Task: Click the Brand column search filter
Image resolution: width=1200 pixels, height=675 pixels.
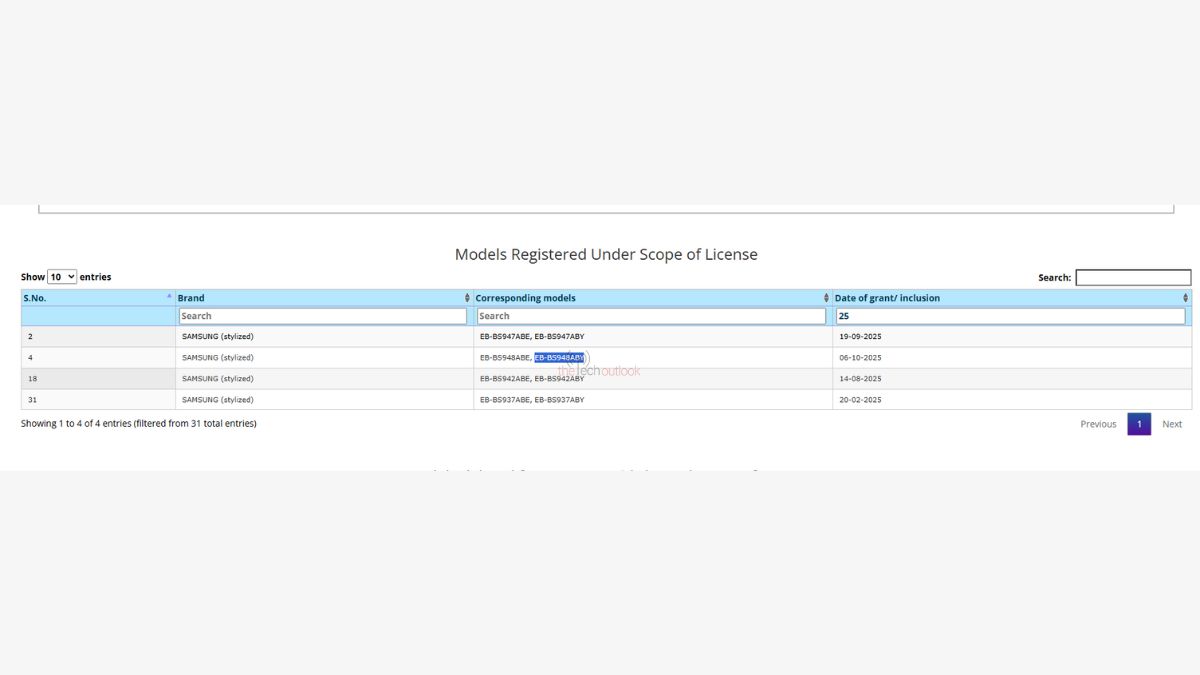Action: point(320,315)
